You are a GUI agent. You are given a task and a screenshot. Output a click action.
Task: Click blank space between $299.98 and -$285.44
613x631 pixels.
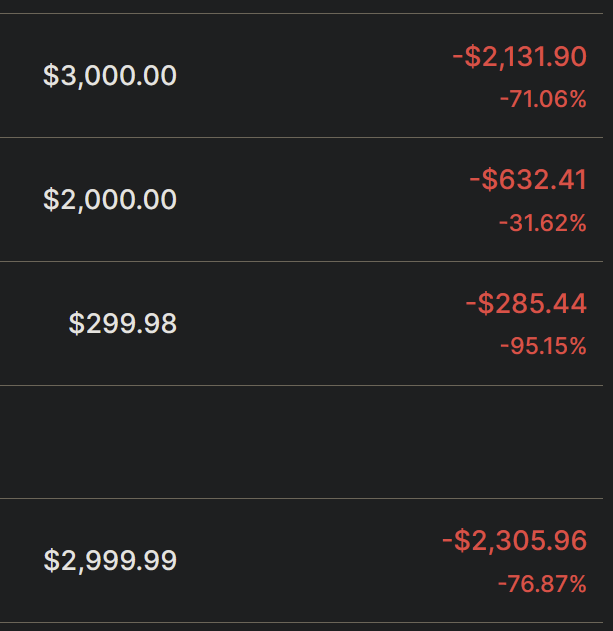click(x=320, y=324)
